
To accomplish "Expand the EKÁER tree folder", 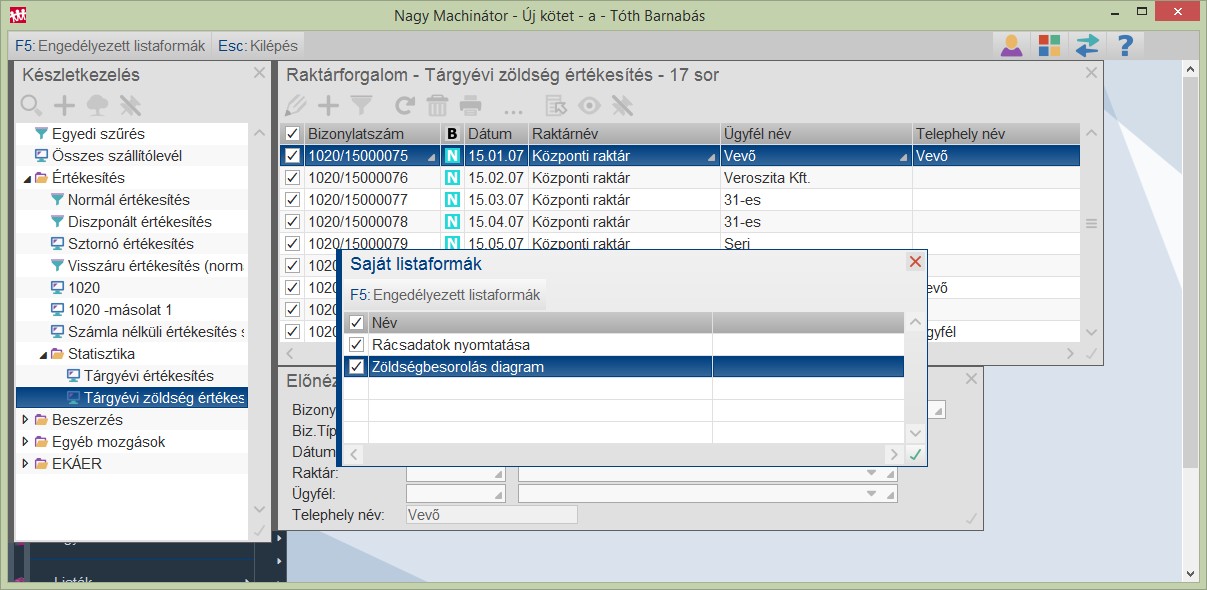I will [x=26, y=464].
